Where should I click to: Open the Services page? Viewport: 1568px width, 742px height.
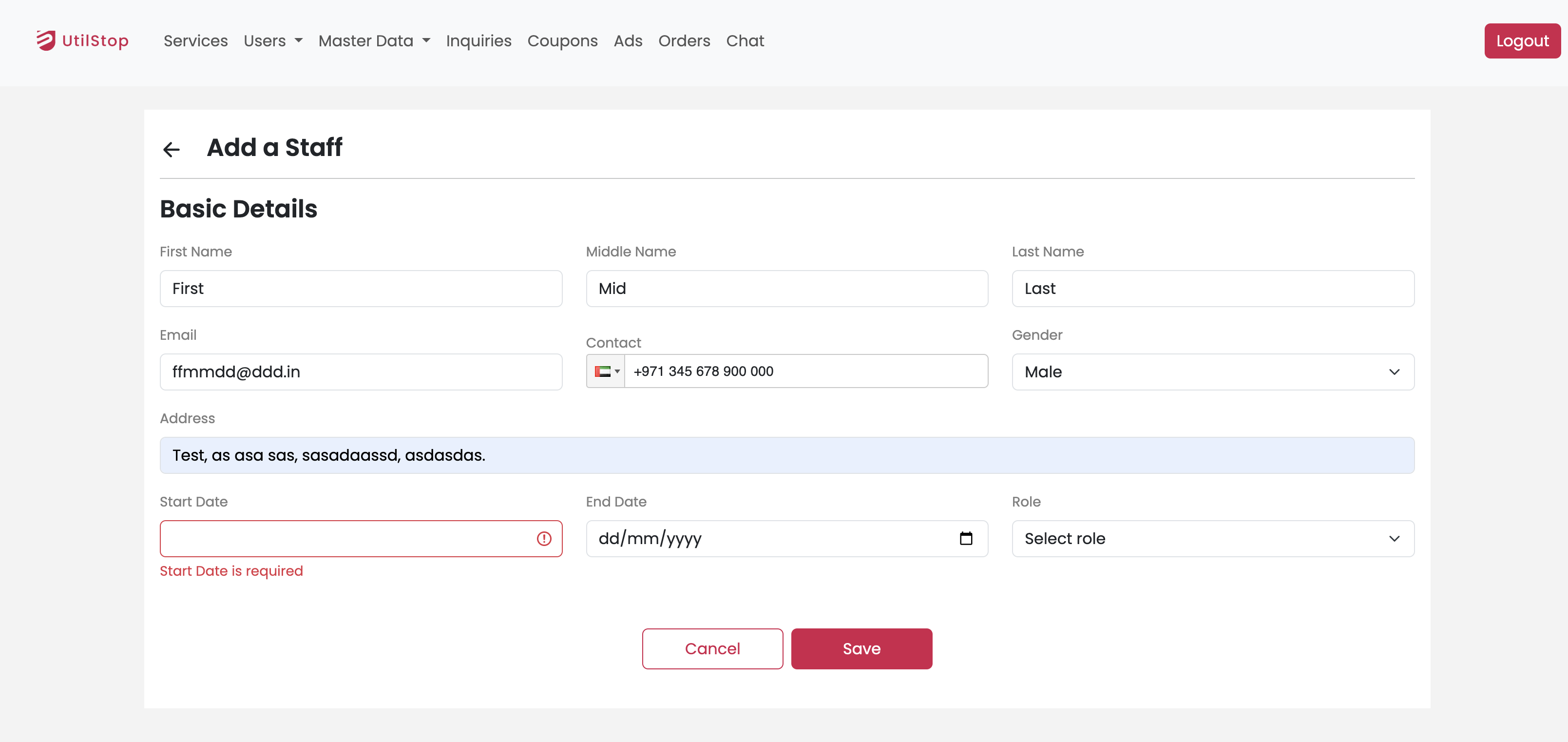[x=195, y=41]
